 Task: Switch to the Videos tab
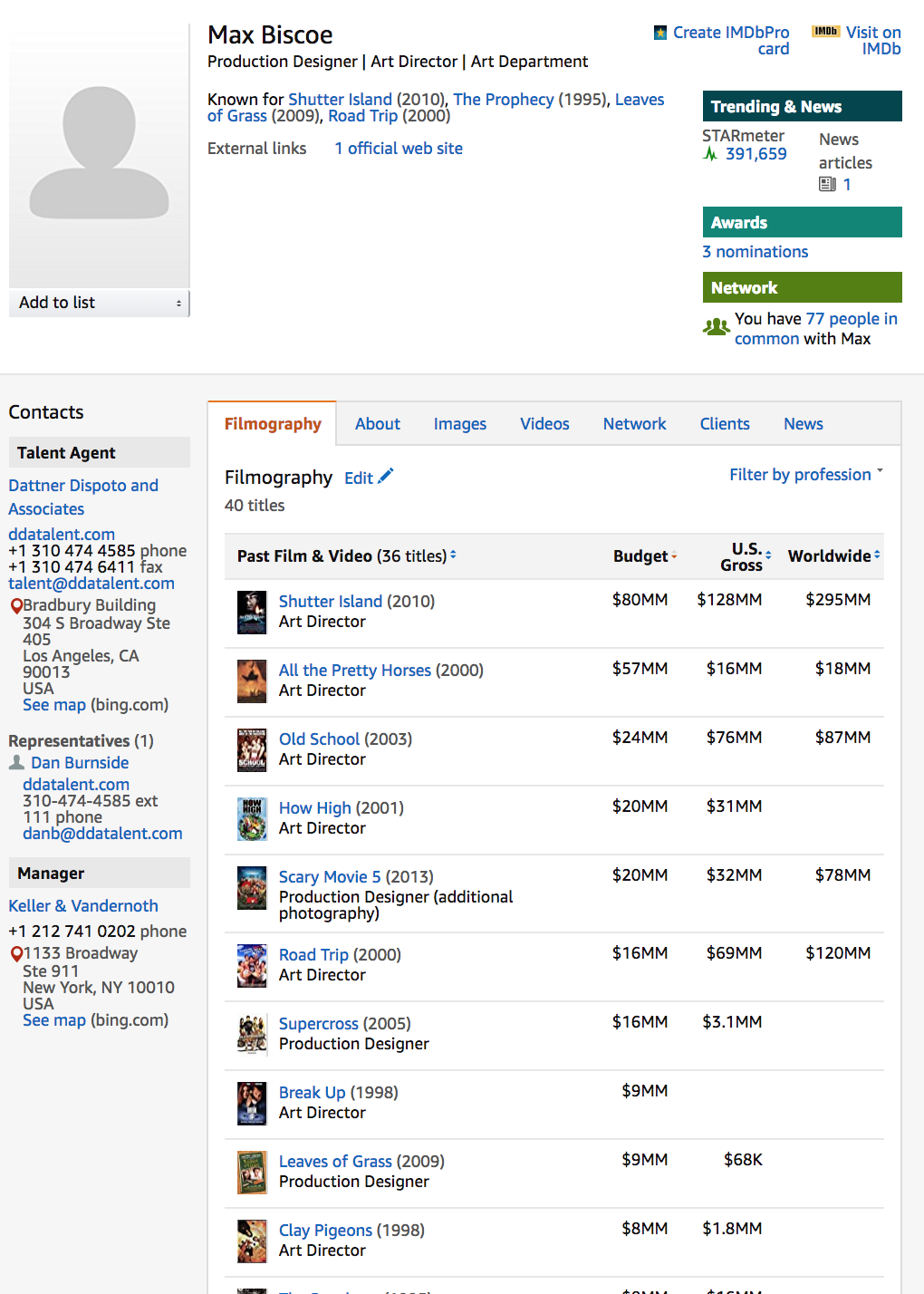(544, 424)
